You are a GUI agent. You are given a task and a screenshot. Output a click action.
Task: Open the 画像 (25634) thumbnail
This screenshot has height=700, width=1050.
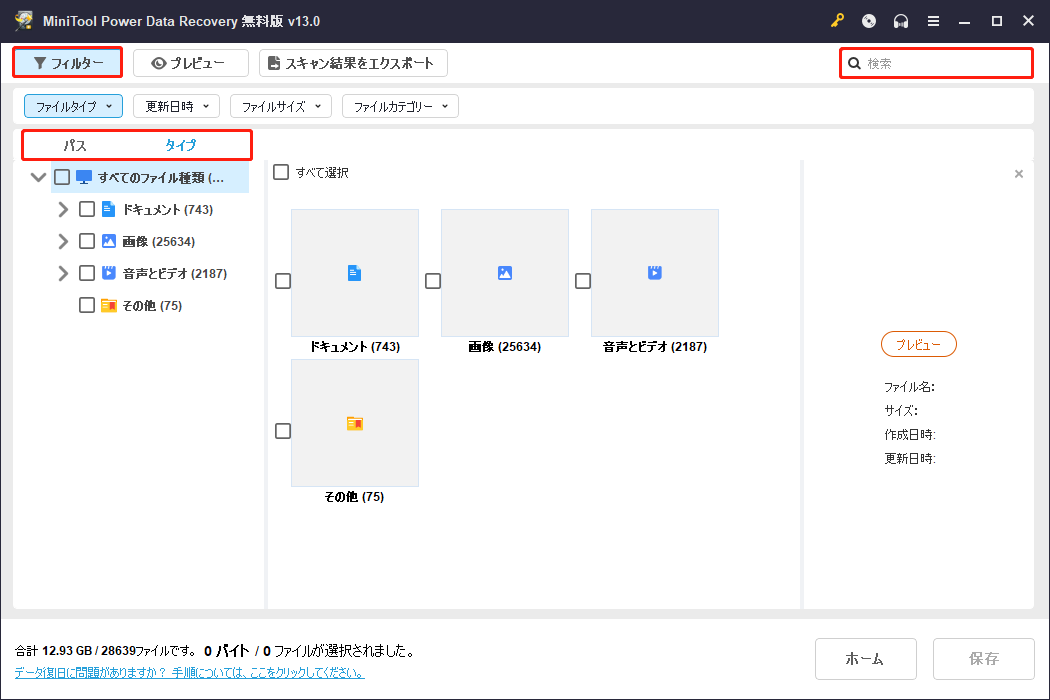(x=505, y=273)
